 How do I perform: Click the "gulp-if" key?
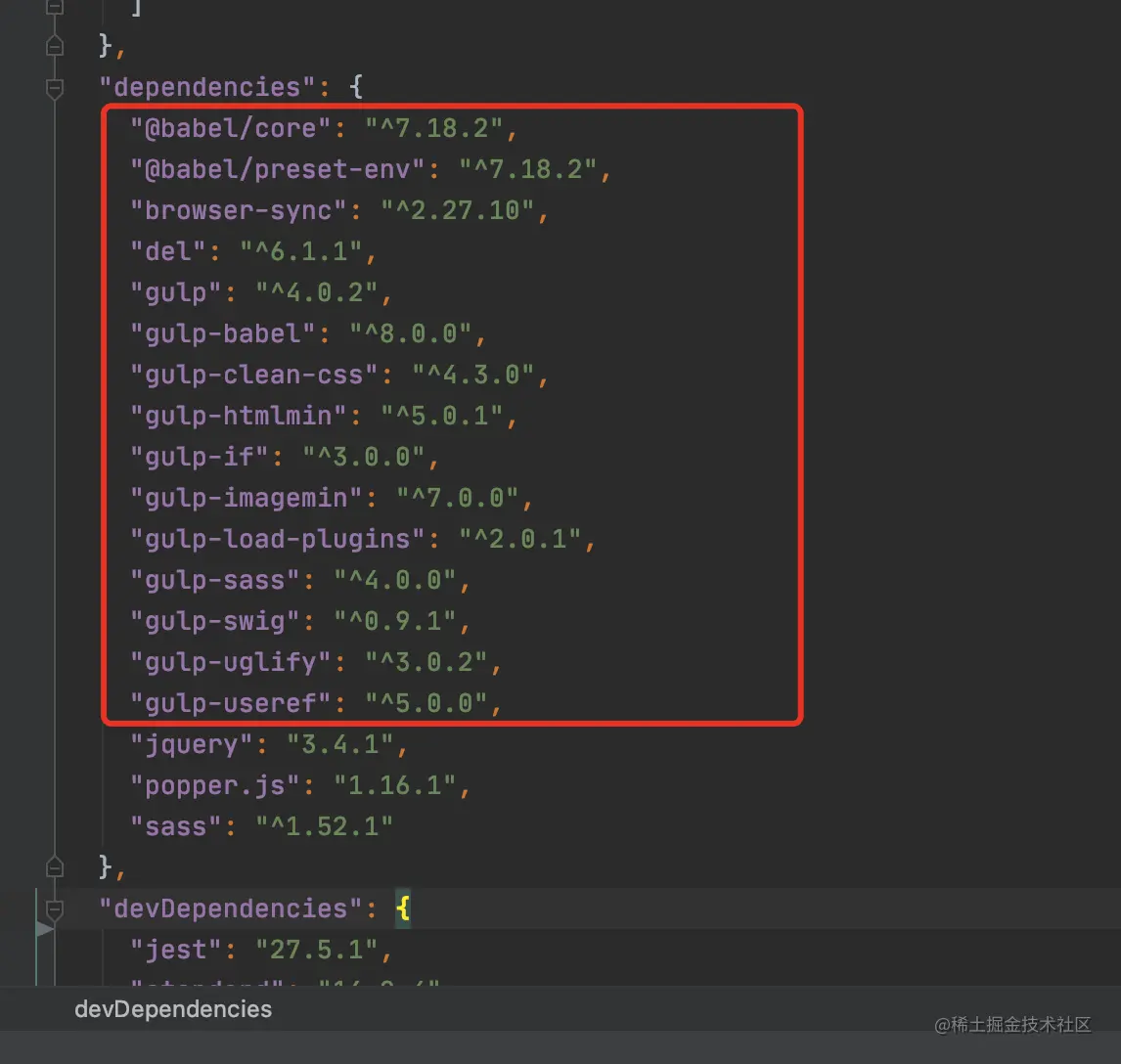[200, 457]
